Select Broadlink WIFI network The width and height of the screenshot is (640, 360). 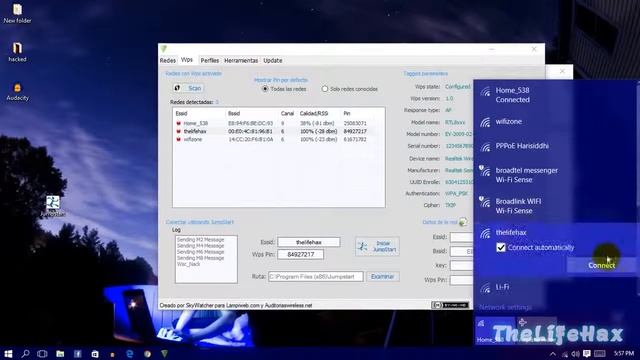[x=555, y=206]
